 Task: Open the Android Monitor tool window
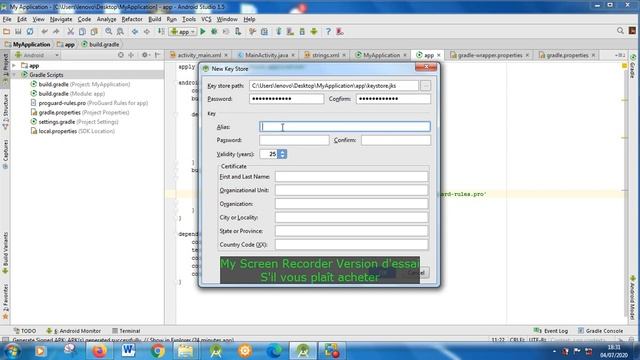tap(73, 331)
